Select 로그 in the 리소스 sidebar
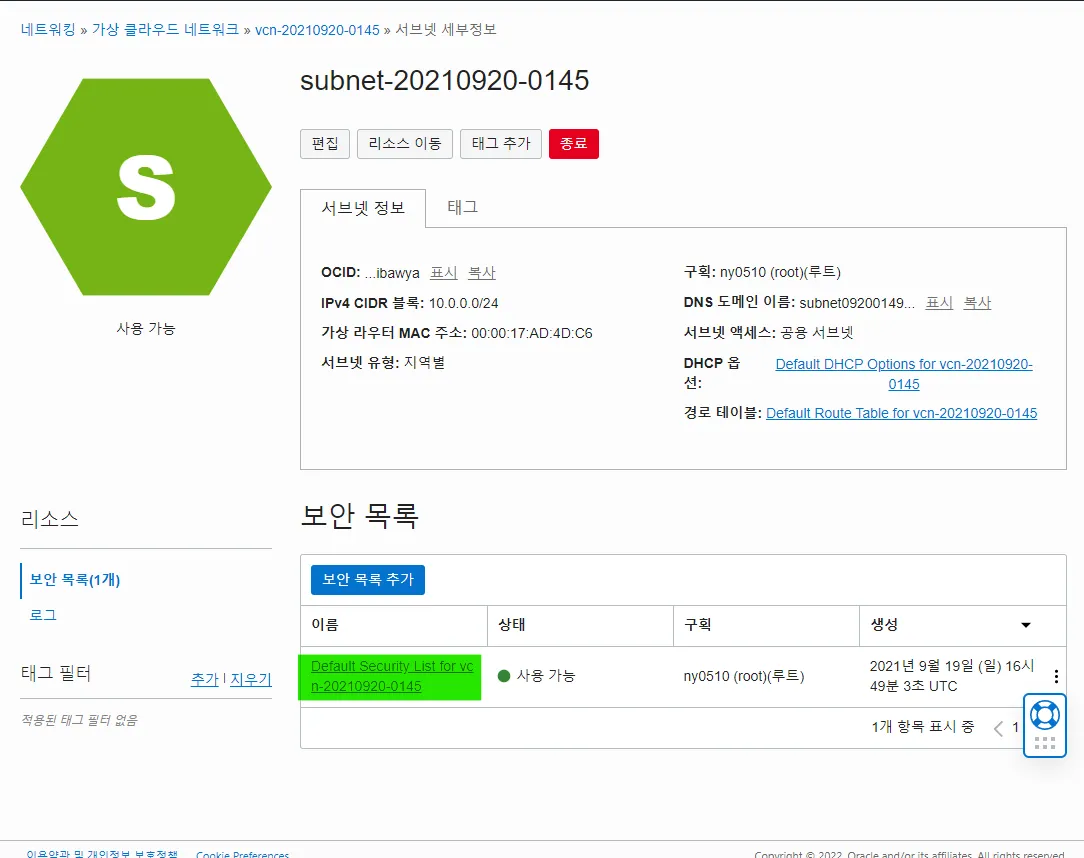Viewport: 1084px width, 858px height. (42, 615)
